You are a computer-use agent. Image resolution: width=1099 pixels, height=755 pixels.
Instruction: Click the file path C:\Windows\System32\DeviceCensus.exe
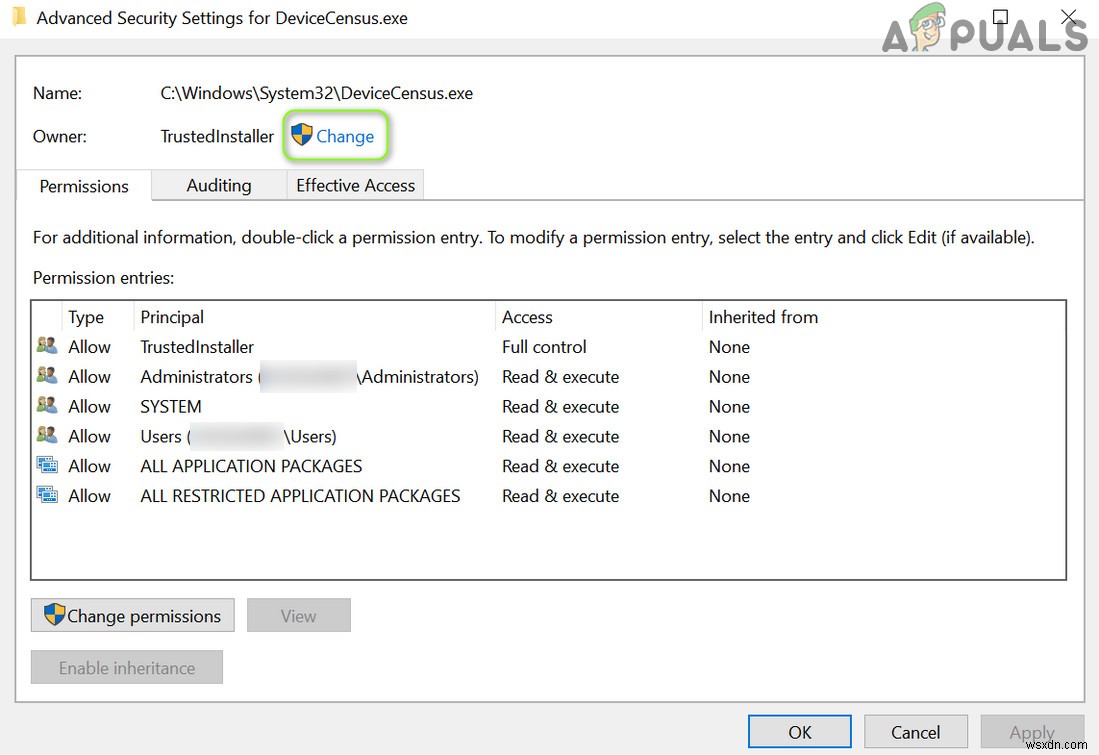click(317, 93)
